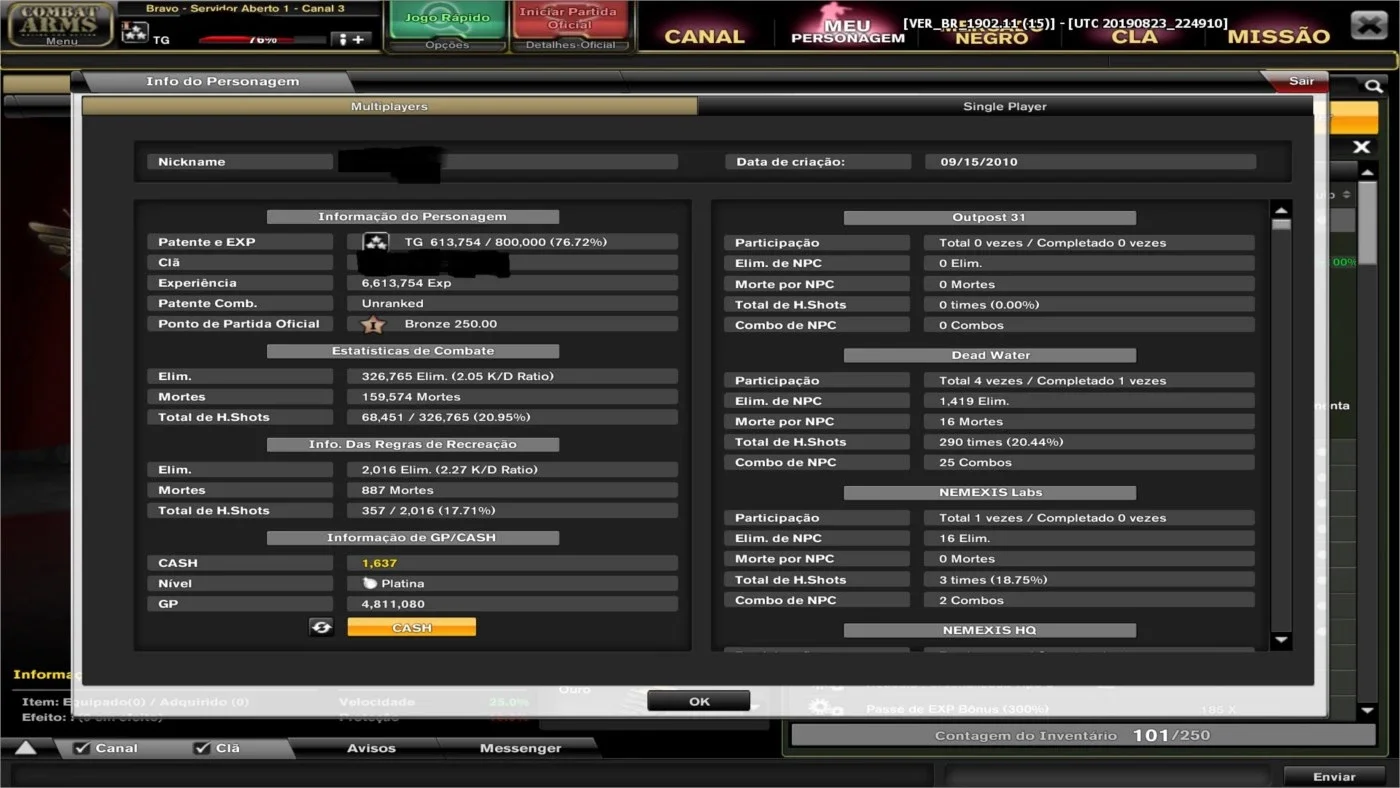This screenshot has width=1400, height=788.
Task: Expand the chat panel with up arrow
Action: [26, 748]
